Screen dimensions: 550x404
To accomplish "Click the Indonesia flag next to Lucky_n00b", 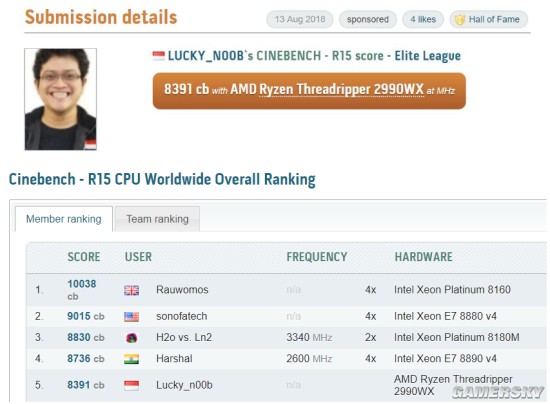I will (x=132, y=385).
